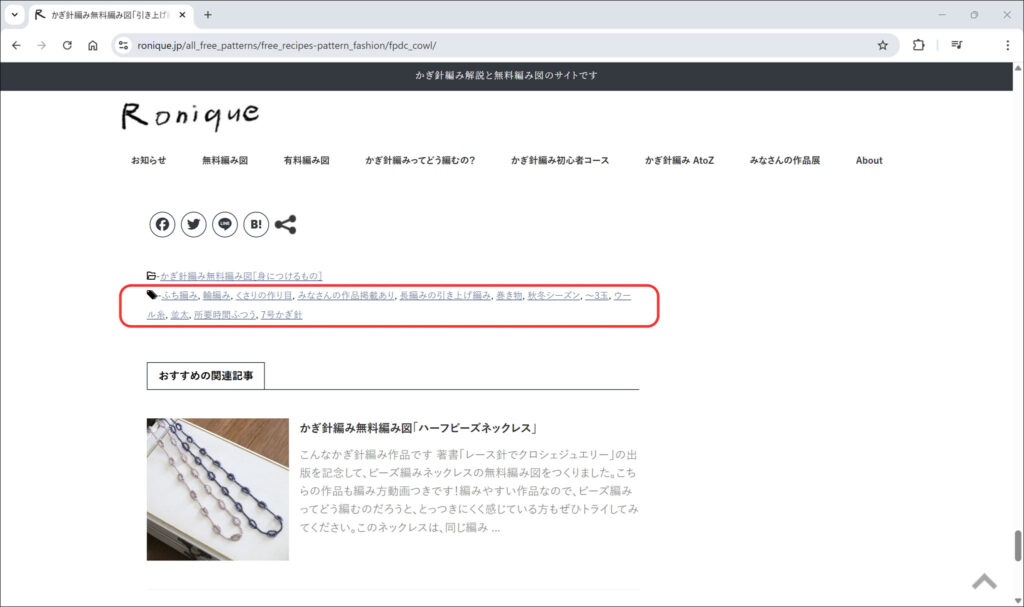The image size is (1024, 607).
Task: Share page via Facebook icon
Action: pos(162,225)
